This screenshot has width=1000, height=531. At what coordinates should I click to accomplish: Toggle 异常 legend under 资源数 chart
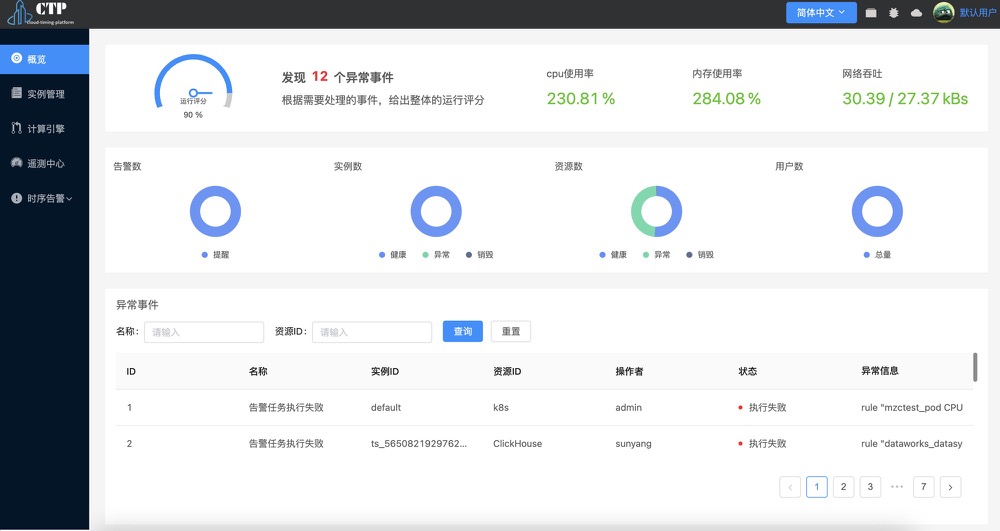tap(656, 254)
